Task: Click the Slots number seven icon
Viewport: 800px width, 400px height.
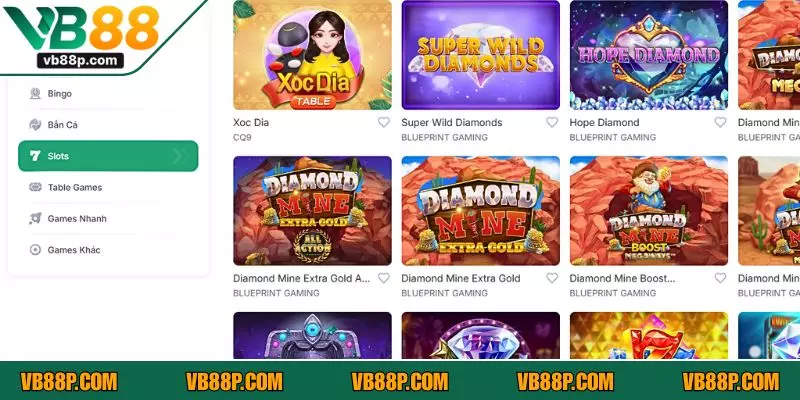Action: [x=35, y=156]
